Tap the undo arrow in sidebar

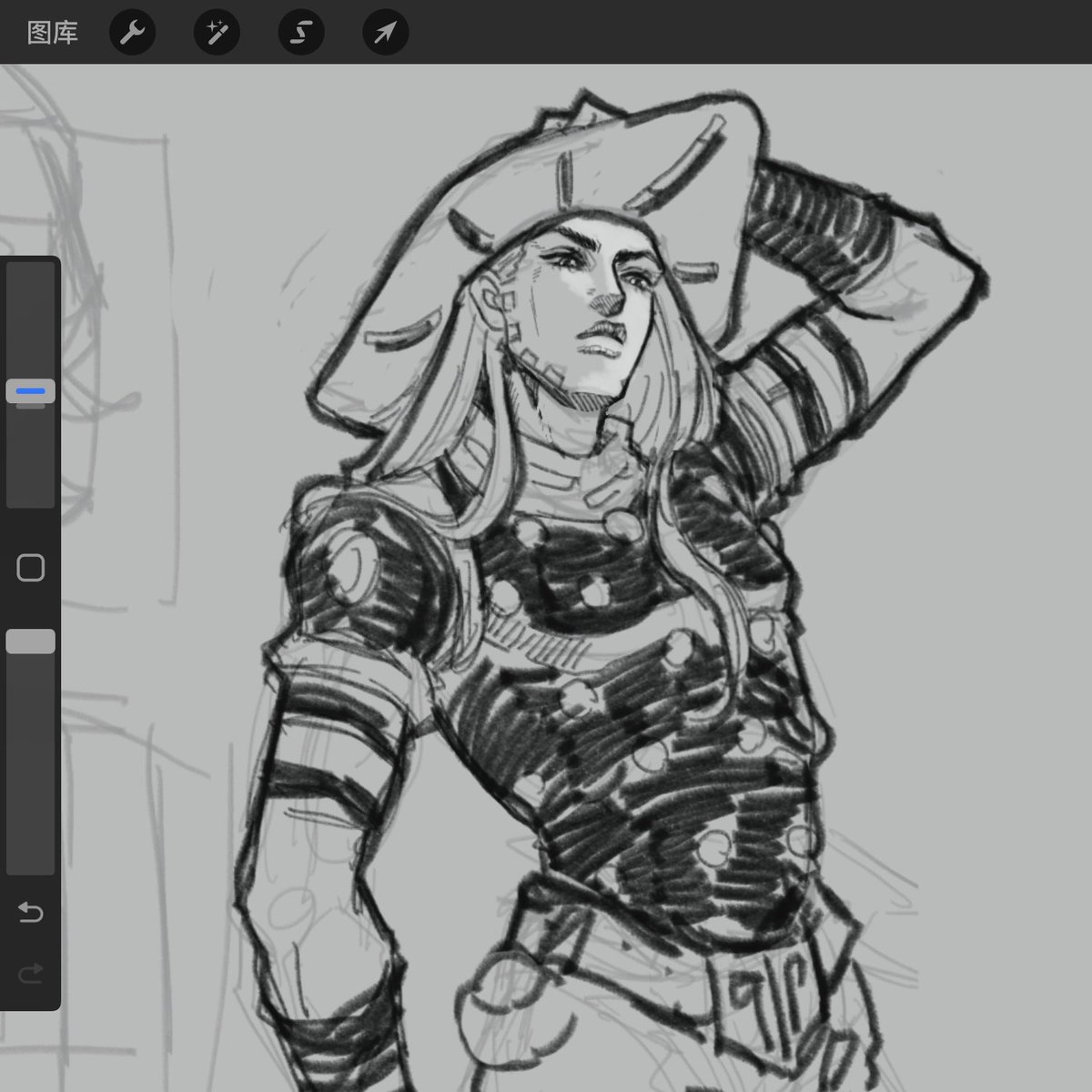pos(30,912)
